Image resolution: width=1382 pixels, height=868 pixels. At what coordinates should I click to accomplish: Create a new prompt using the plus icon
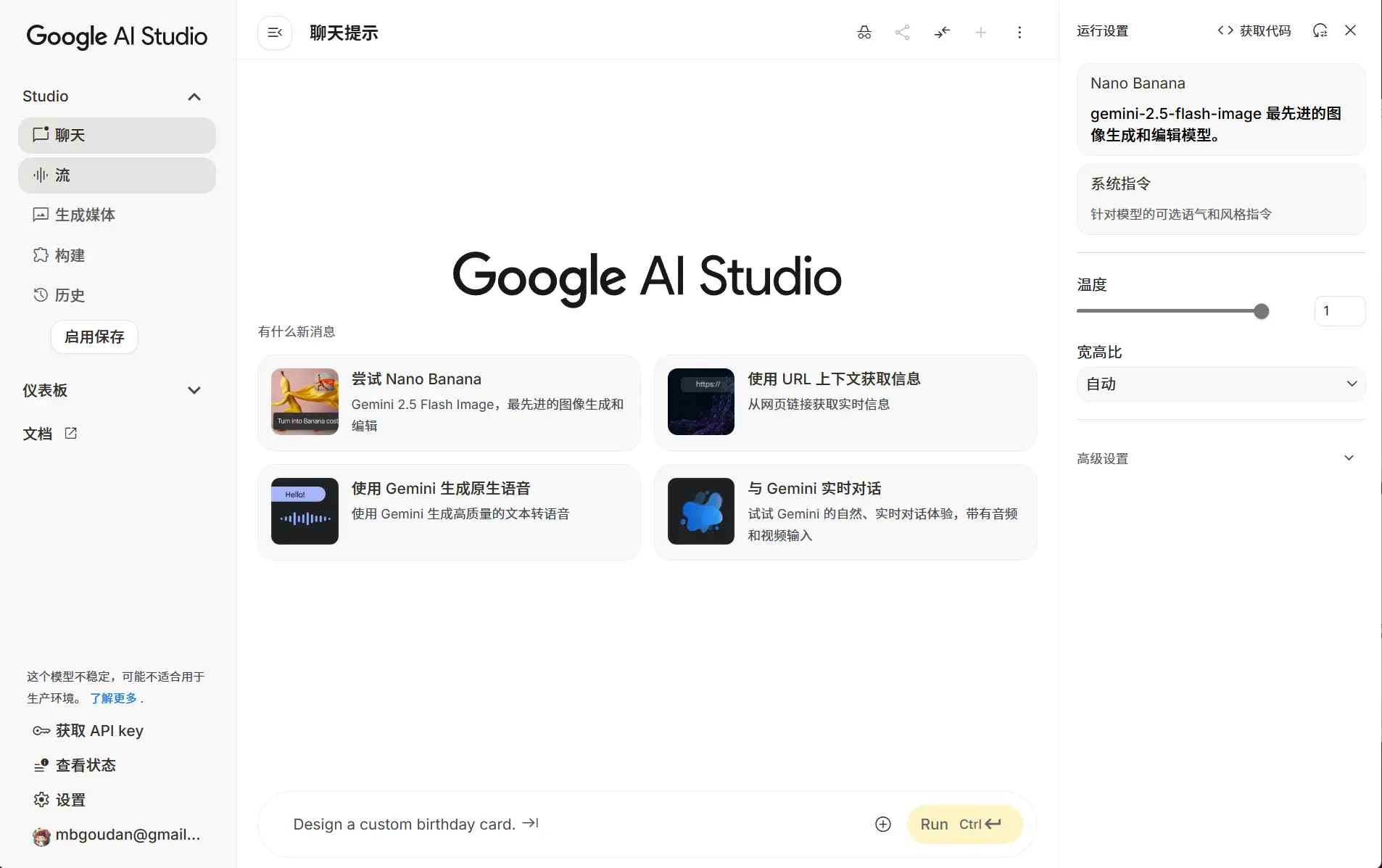point(981,33)
